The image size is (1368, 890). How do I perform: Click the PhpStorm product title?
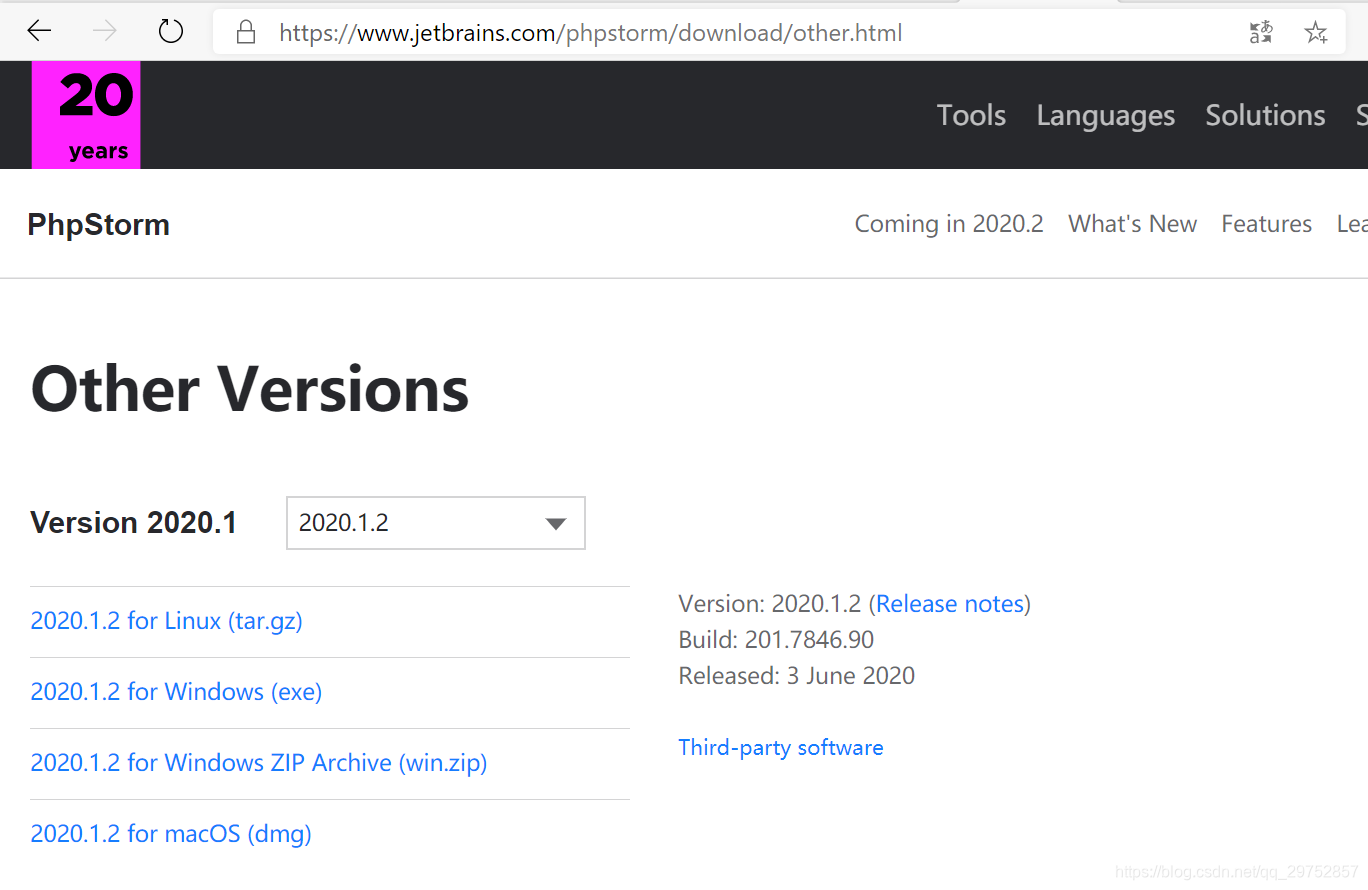[x=99, y=225]
